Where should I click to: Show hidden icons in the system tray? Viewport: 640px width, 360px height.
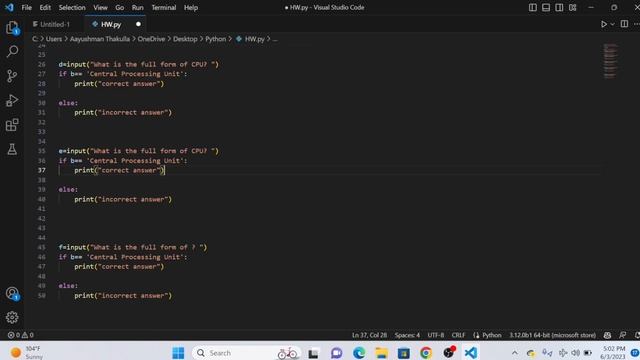coord(515,353)
